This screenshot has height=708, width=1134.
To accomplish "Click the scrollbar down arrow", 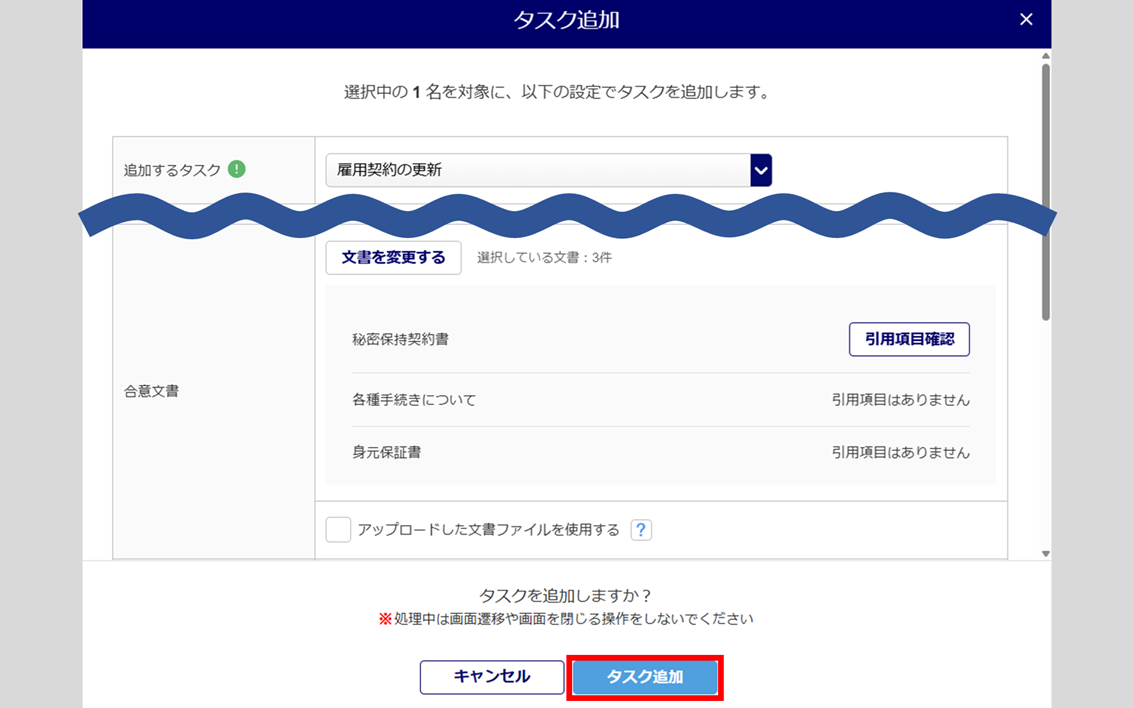I will tap(1045, 553).
